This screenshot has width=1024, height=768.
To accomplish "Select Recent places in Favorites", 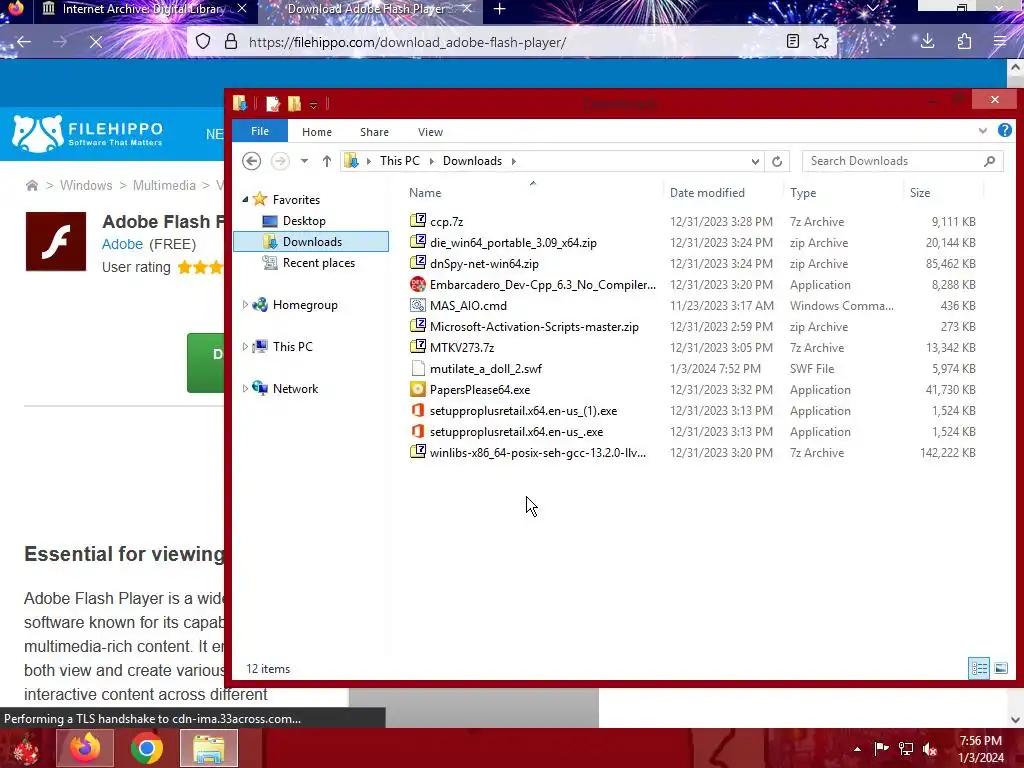I will tap(319, 263).
